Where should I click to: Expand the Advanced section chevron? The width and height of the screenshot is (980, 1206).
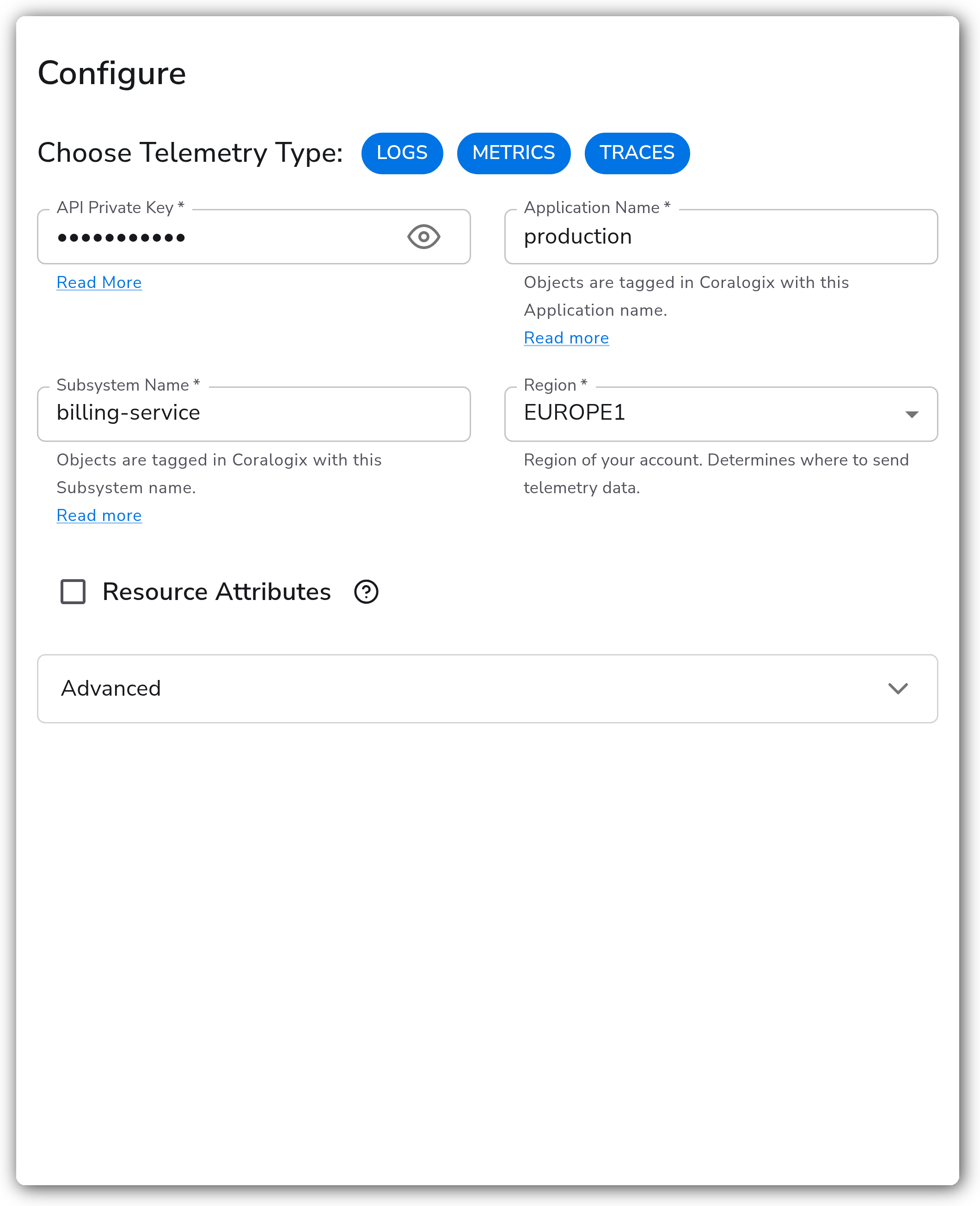point(898,689)
